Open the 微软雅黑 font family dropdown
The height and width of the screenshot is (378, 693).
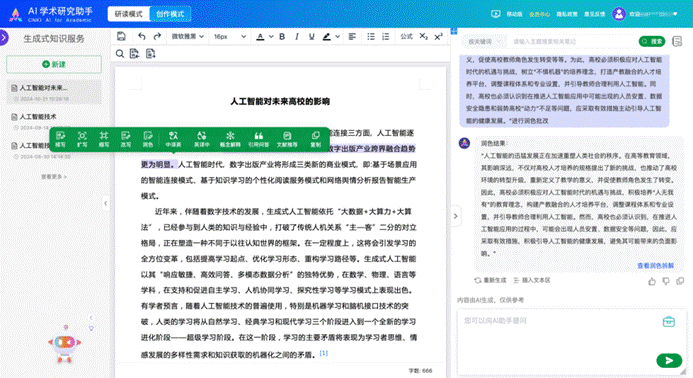click(x=187, y=37)
